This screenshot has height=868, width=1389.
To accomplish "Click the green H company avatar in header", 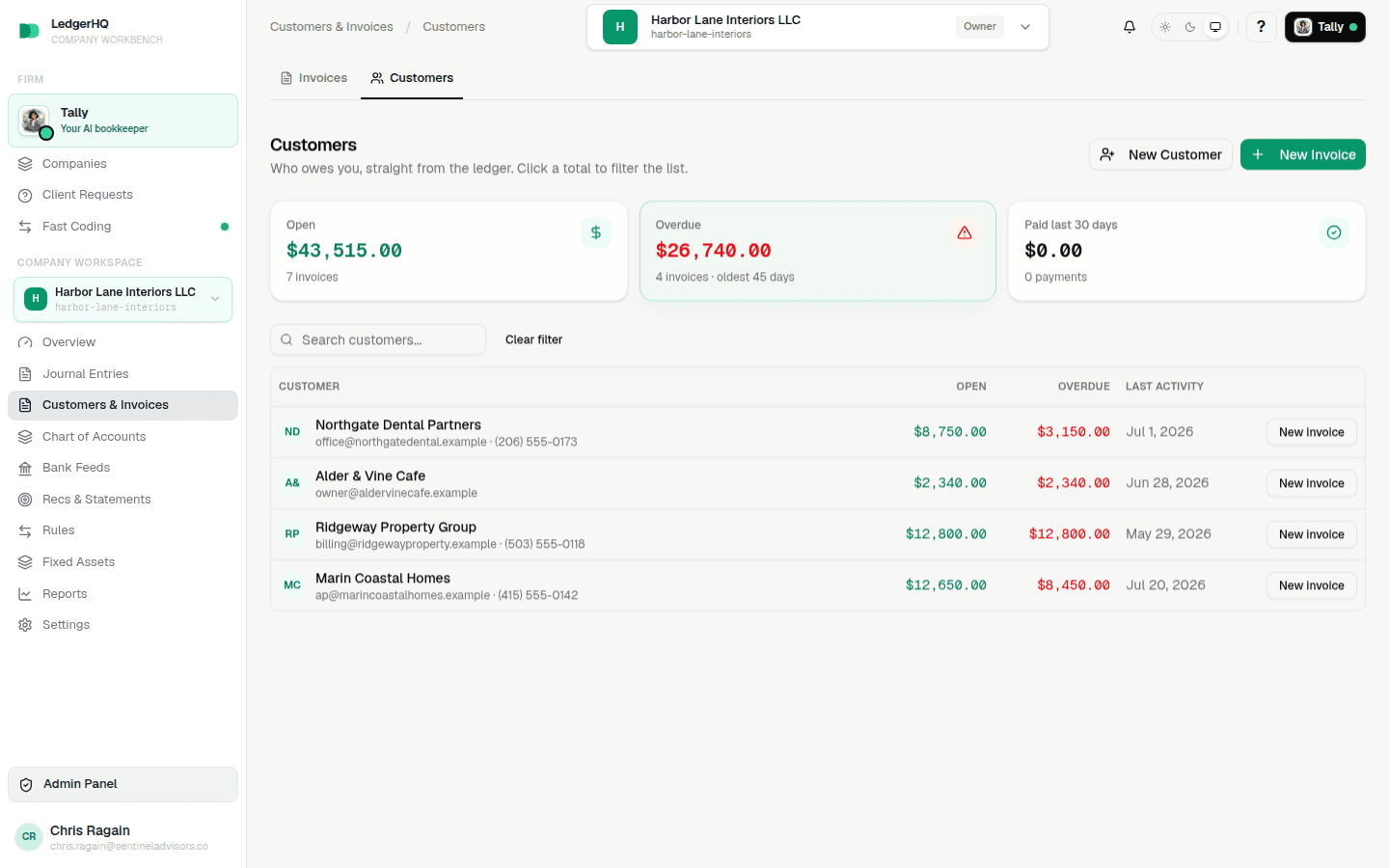I will 620,27.
